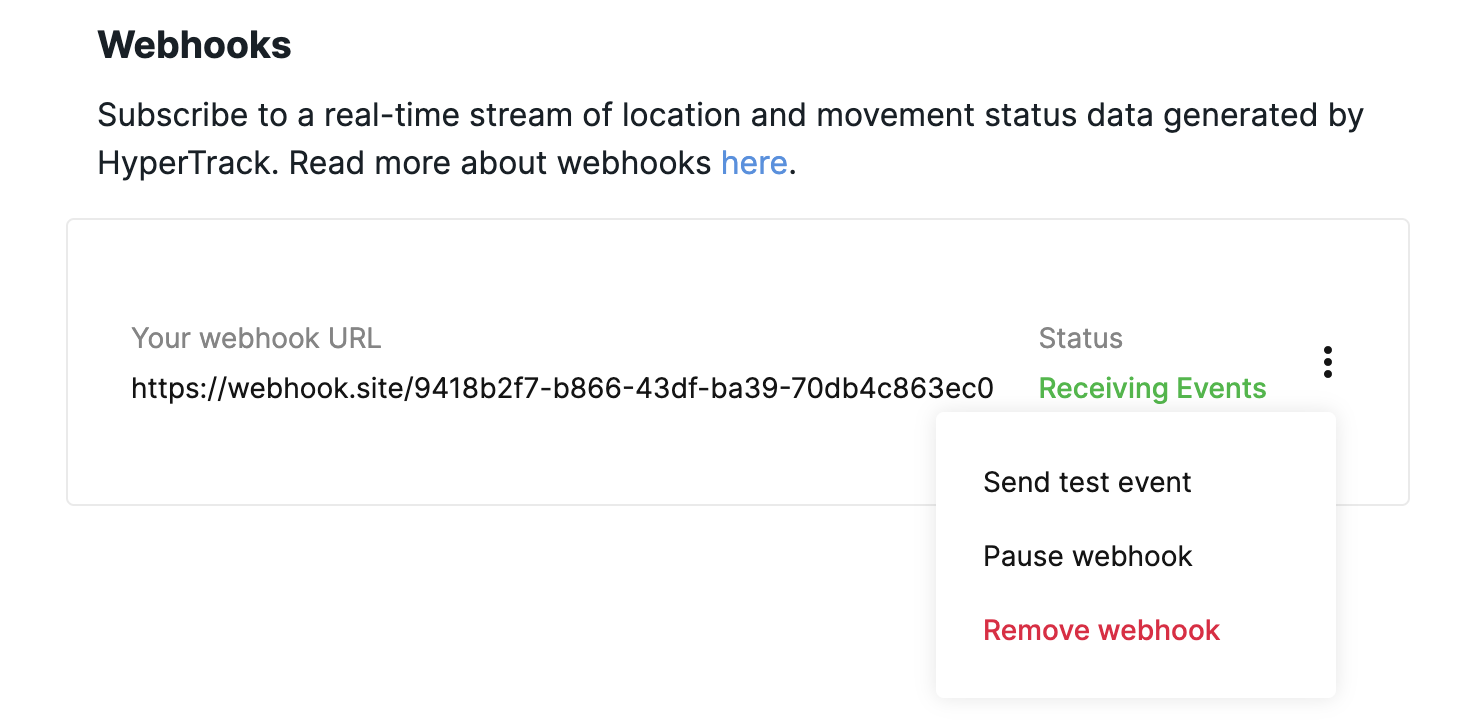Open the three-dot webhook options menu

[1327, 362]
